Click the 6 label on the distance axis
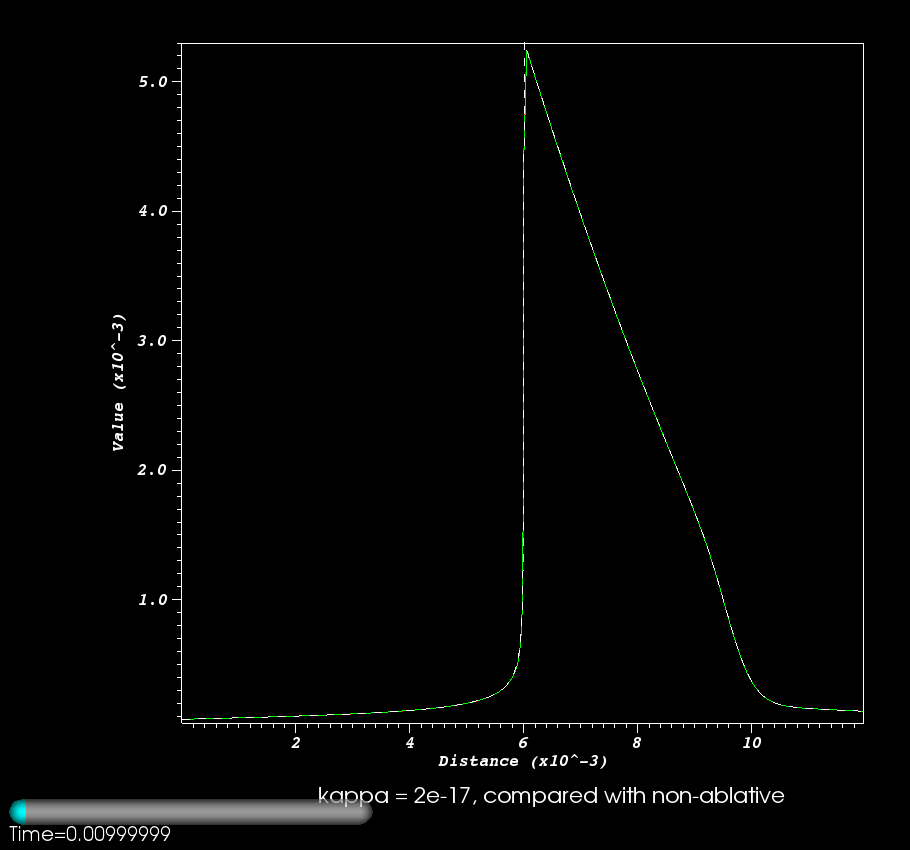The width and height of the screenshot is (910, 850). click(x=523, y=743)
